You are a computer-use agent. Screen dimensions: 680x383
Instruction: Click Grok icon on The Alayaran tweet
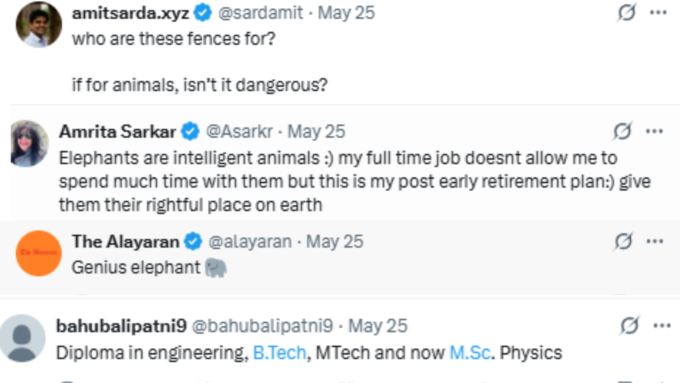[623, 241]
